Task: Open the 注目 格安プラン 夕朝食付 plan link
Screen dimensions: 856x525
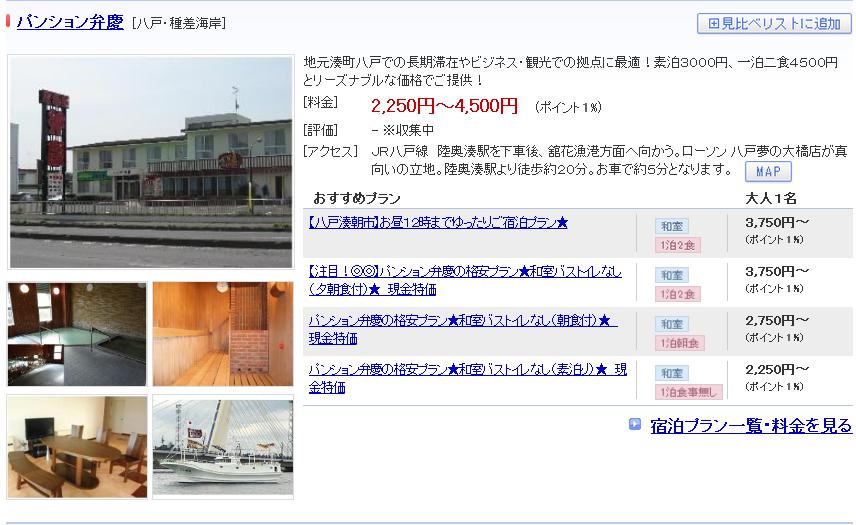Action: (465, 280)
